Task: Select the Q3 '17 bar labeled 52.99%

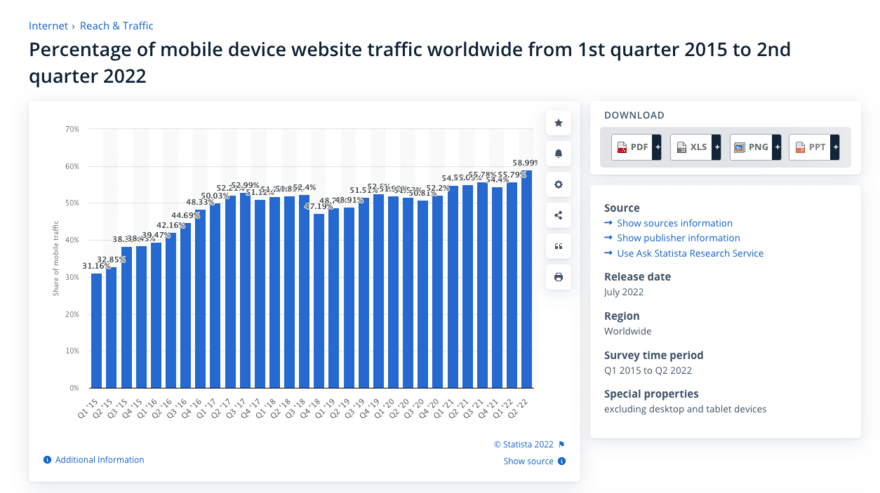Action: [245, 290]
